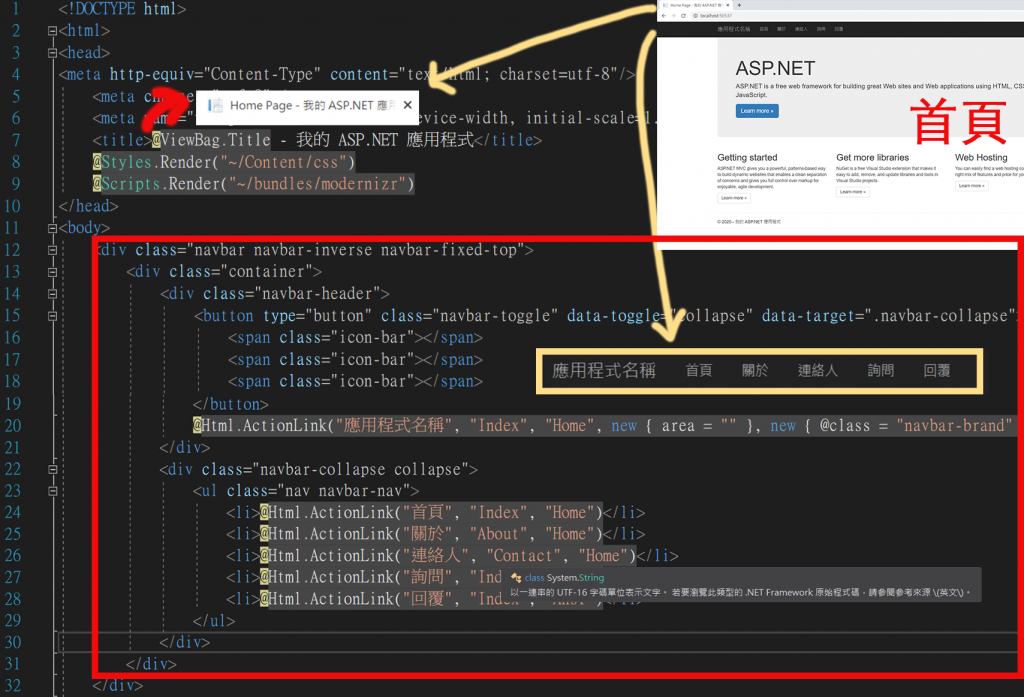The width and height of the screenshot is (1024, 697).
Task: Click the 連絡人 ActionLink code on line 26
Action: coord(448,556)
